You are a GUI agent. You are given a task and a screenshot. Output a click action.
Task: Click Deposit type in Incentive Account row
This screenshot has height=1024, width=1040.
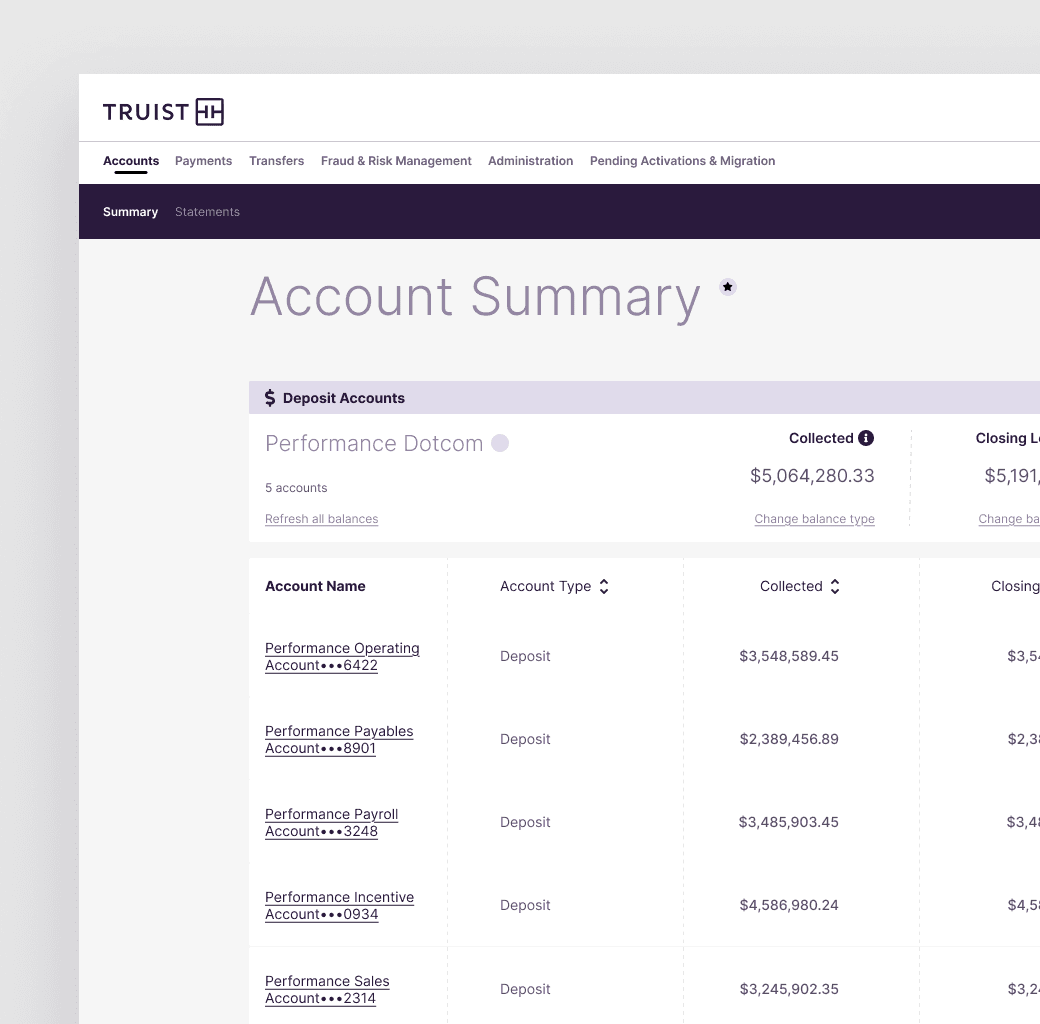pos(525,905)
